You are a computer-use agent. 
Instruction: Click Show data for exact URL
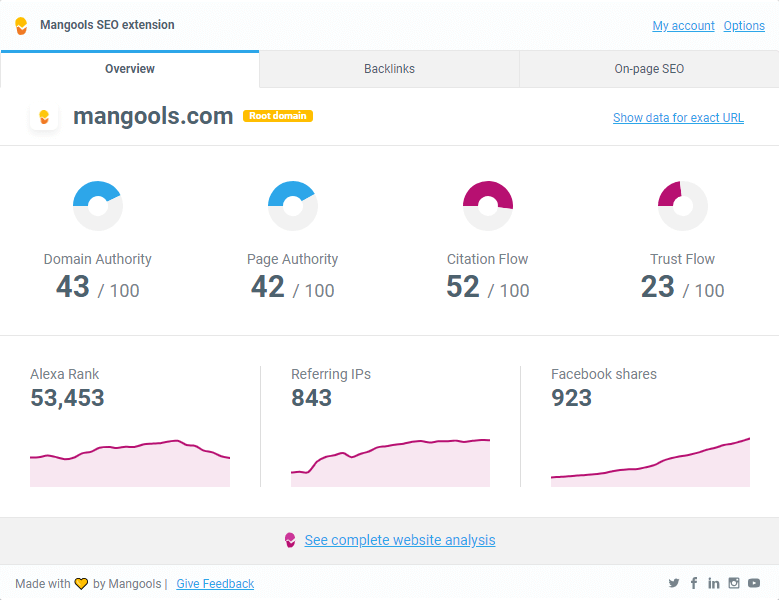678,118
